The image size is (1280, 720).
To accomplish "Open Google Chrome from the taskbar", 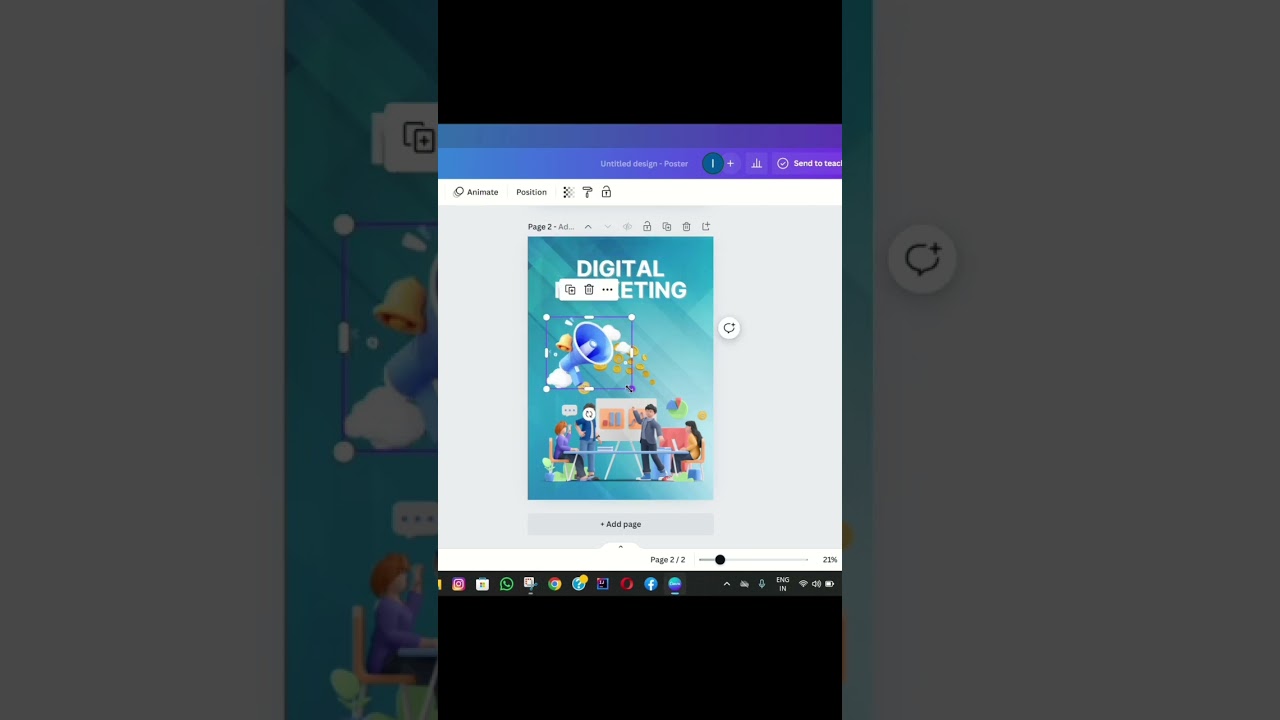I will coord(555,584).
